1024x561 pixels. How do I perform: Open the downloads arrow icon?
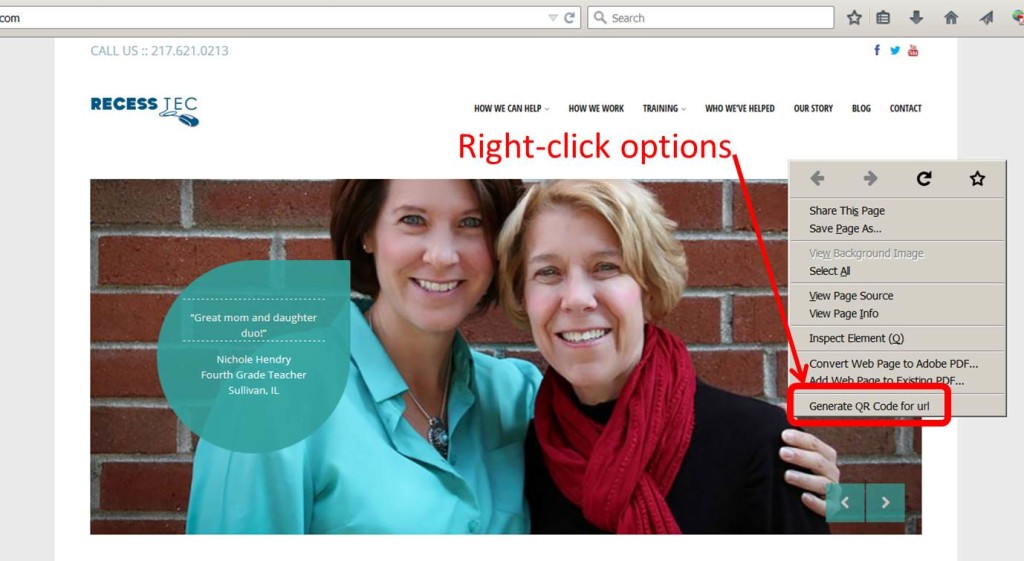point(916,18)
